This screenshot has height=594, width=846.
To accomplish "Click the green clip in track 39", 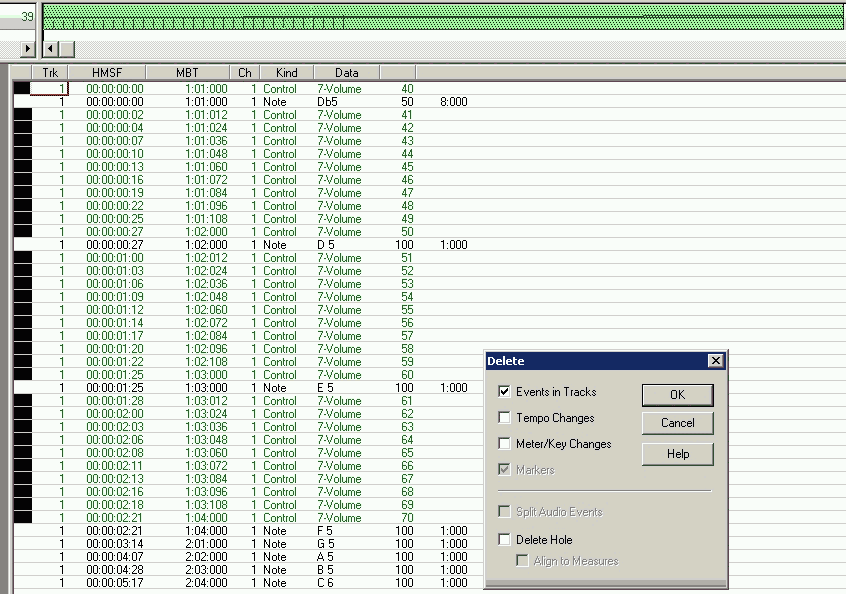I will (x=440, y=17).
